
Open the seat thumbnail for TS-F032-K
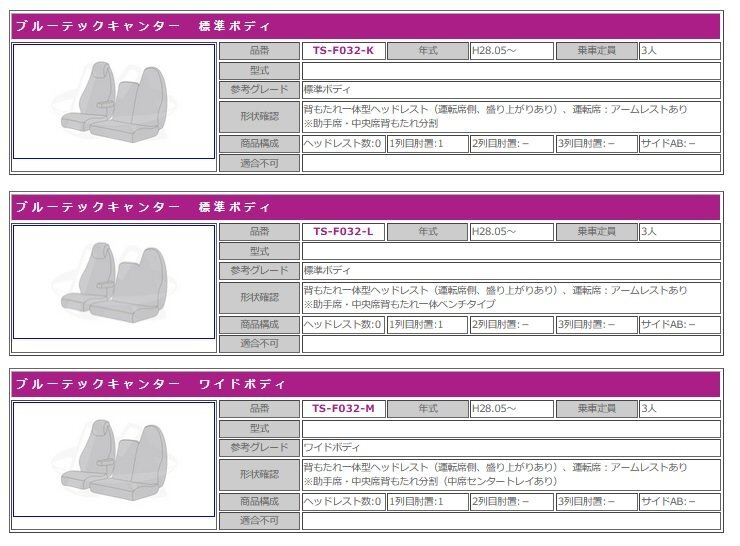click(114, 101)
